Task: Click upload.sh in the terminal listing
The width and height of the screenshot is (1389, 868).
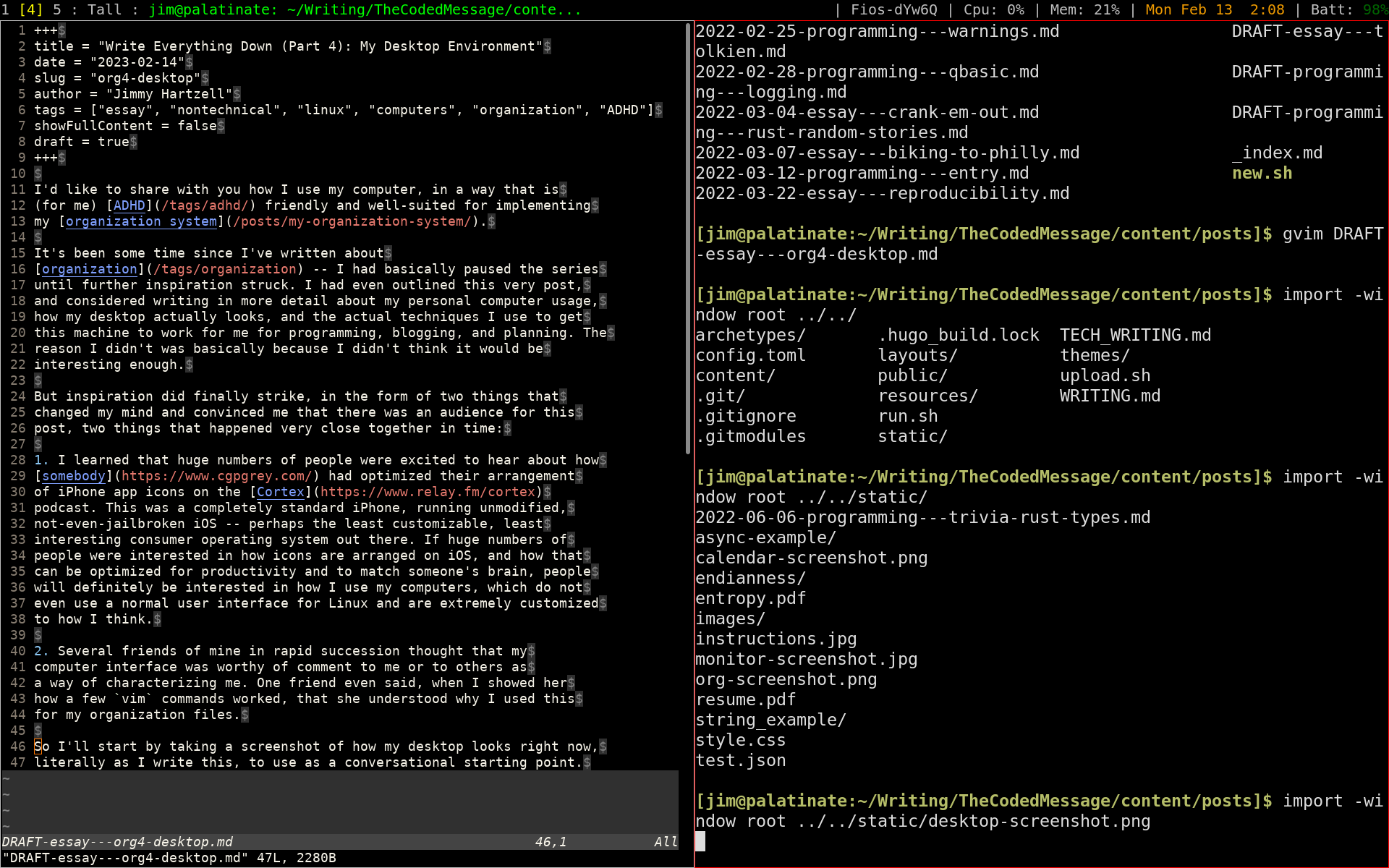Action: [1105, 375]
